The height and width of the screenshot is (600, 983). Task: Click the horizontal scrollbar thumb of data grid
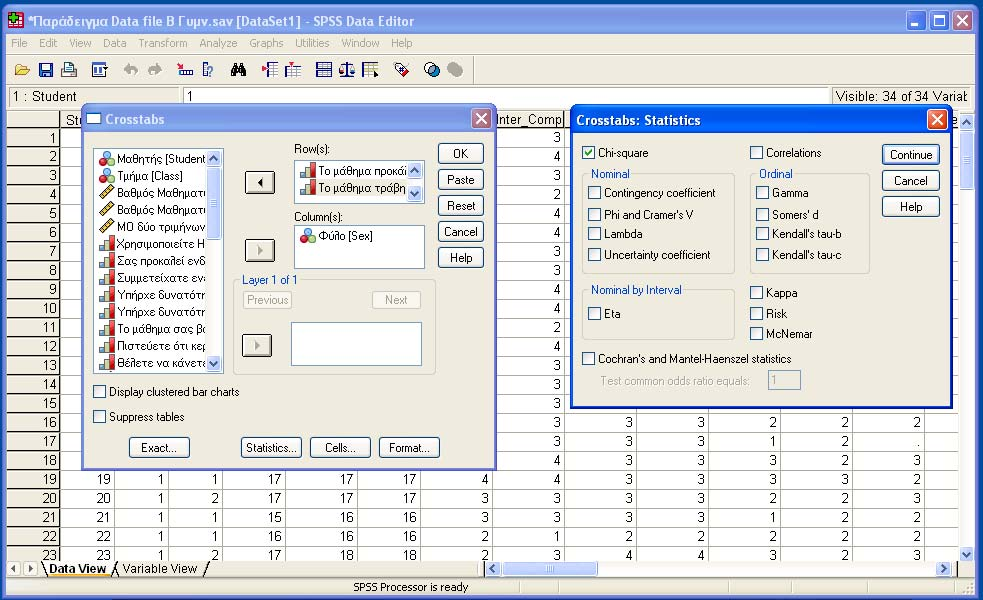pyautogui.click(x=549, y=569)
